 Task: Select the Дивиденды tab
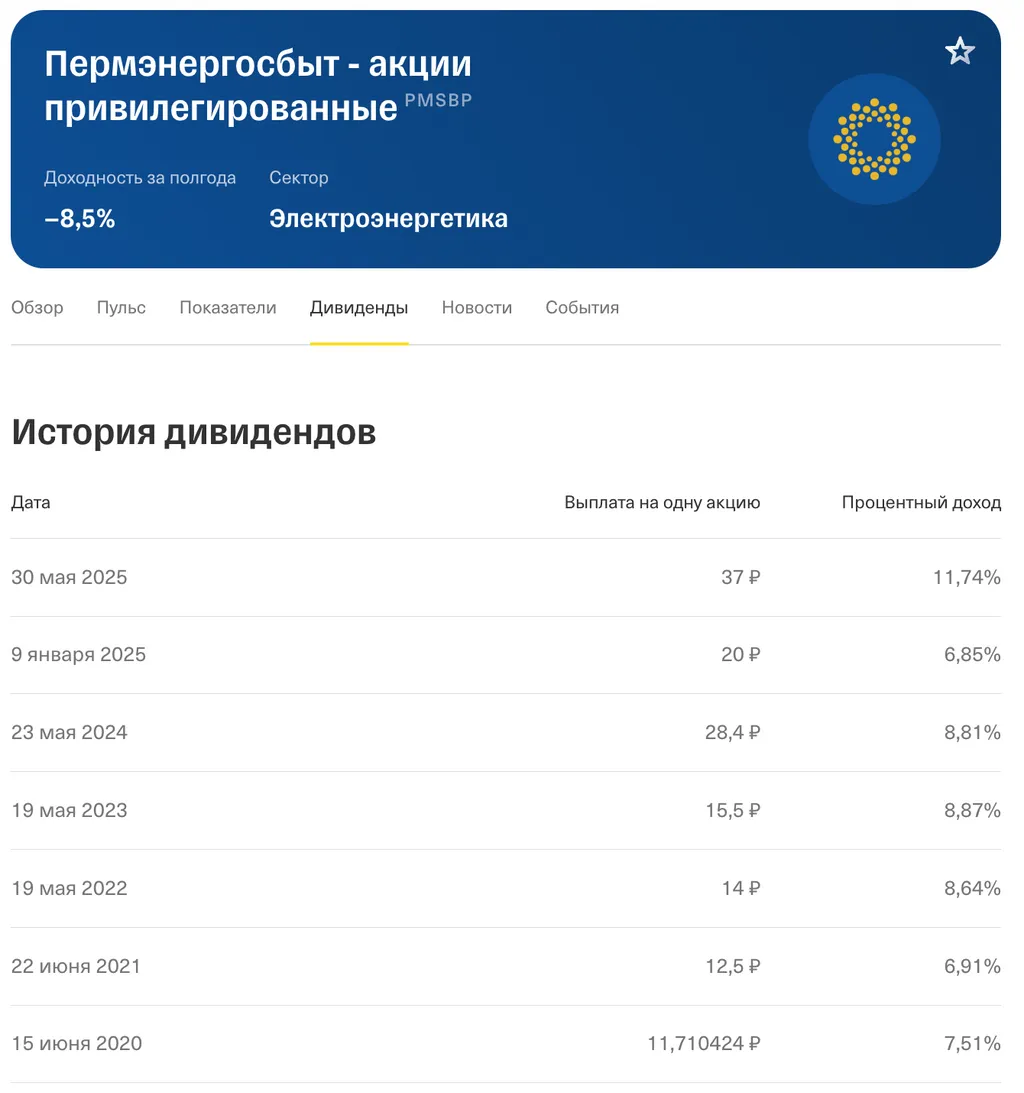pyautogui.click(x=359, y=308)
